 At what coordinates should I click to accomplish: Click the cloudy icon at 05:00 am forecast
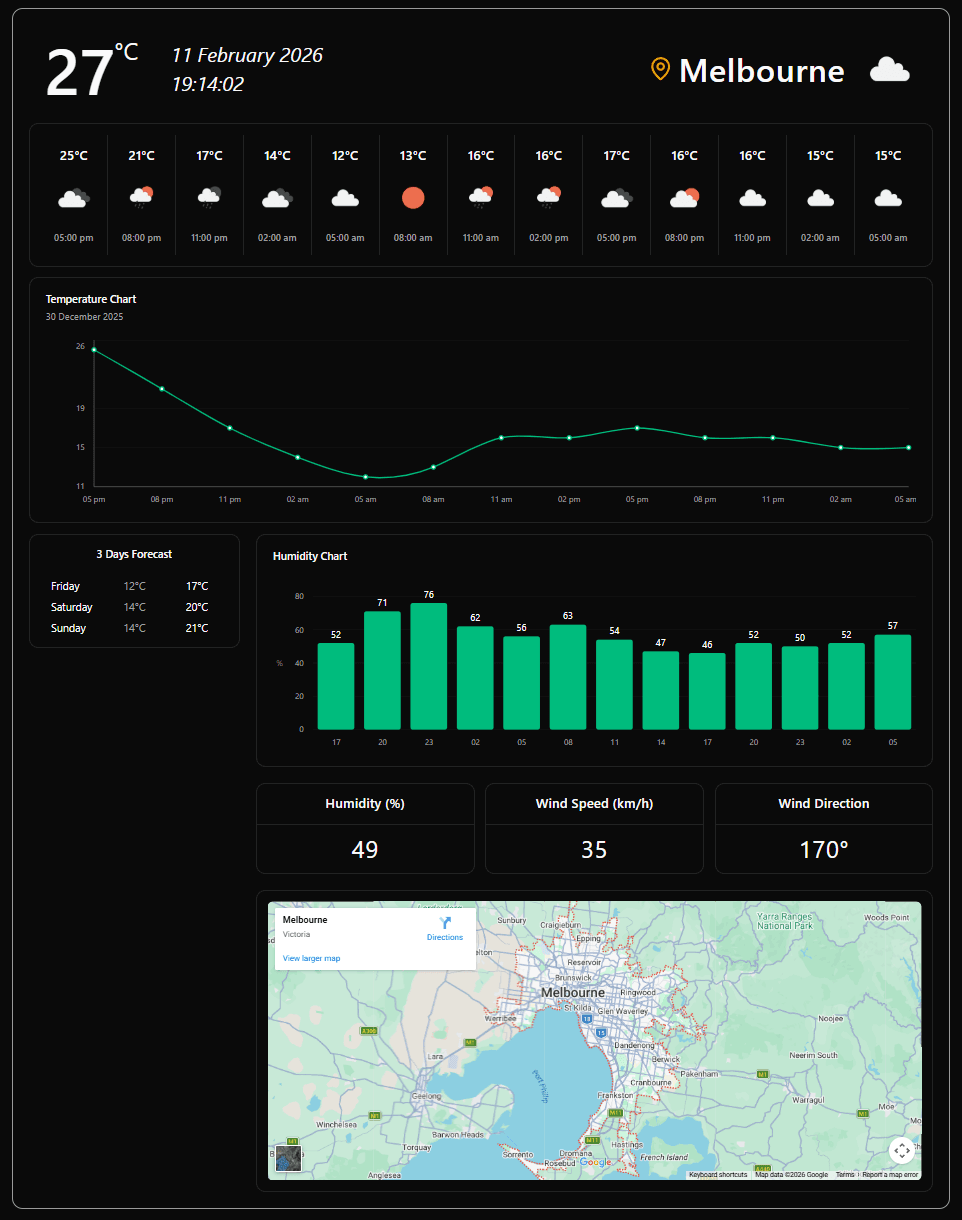[x=344, y=197]
